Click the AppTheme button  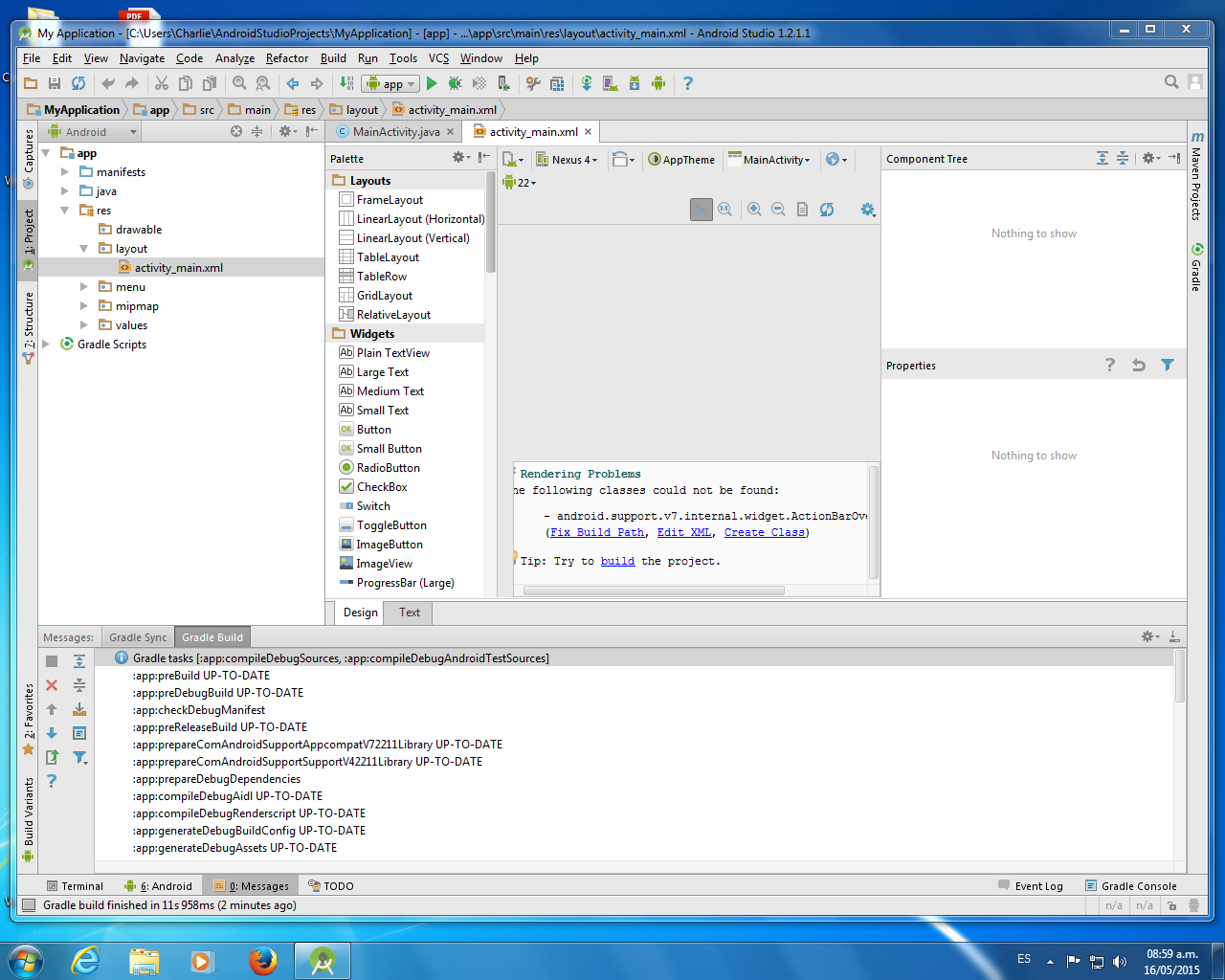pos(681,160)
